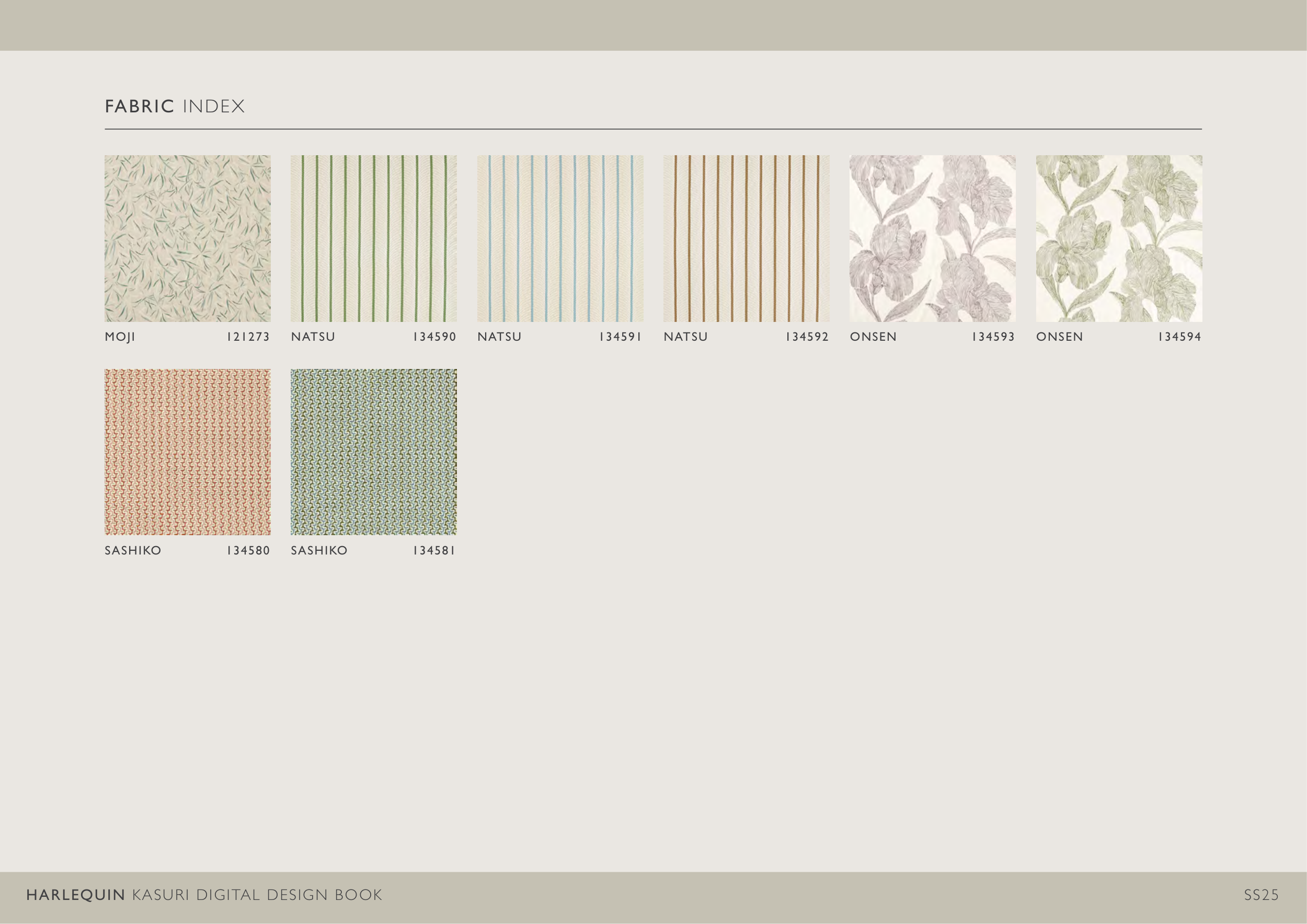Screen dimensions: 1307x924
Task: Select the orange Sashiko 134580 swatch
Action: tap(187, 452)
